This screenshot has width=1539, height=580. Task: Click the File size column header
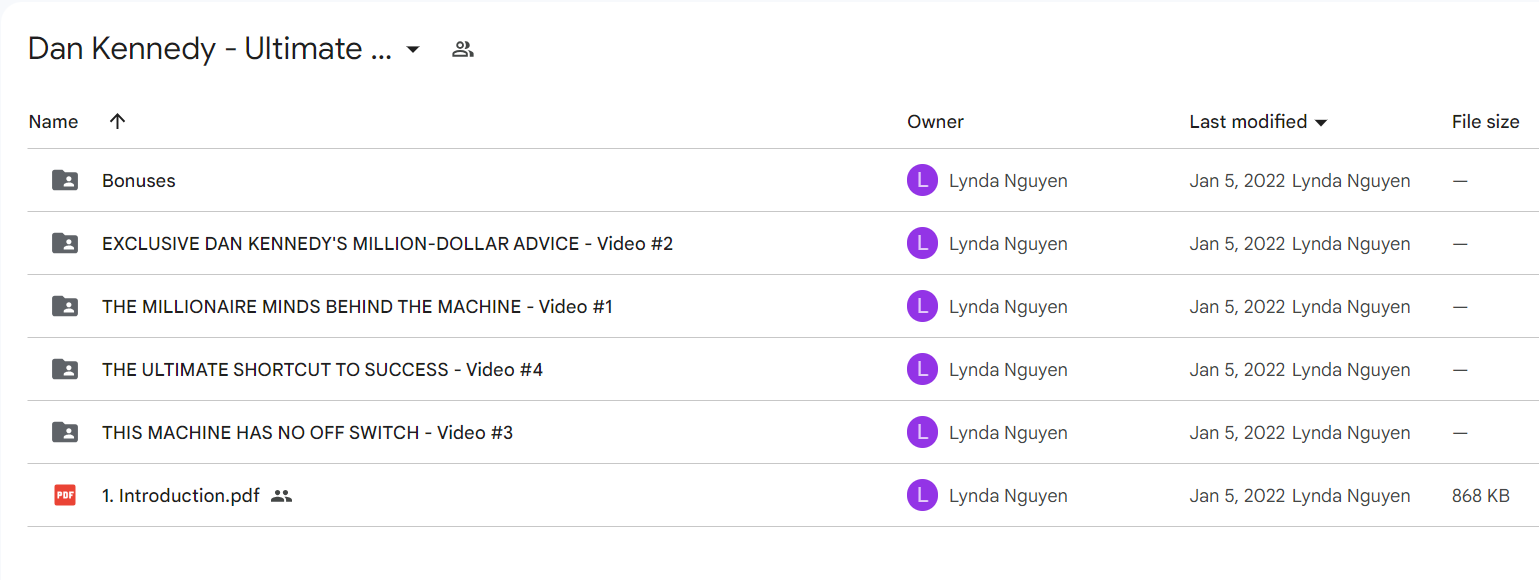point(1486,121)
